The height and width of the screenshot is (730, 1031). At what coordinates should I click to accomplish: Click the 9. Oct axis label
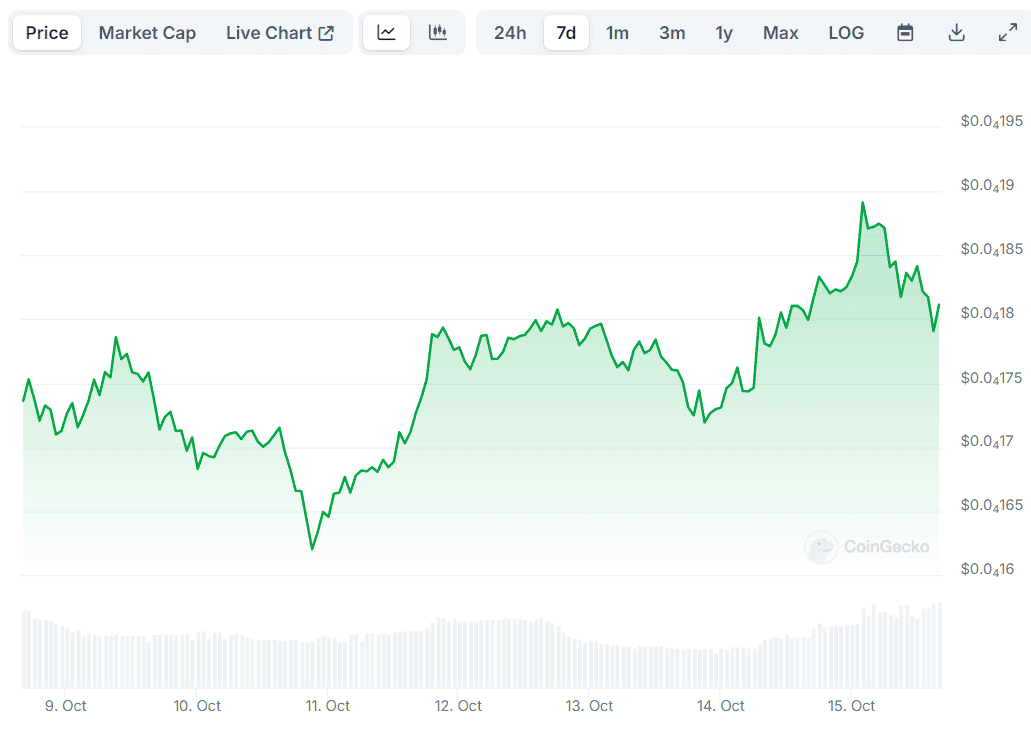[66, 706]
